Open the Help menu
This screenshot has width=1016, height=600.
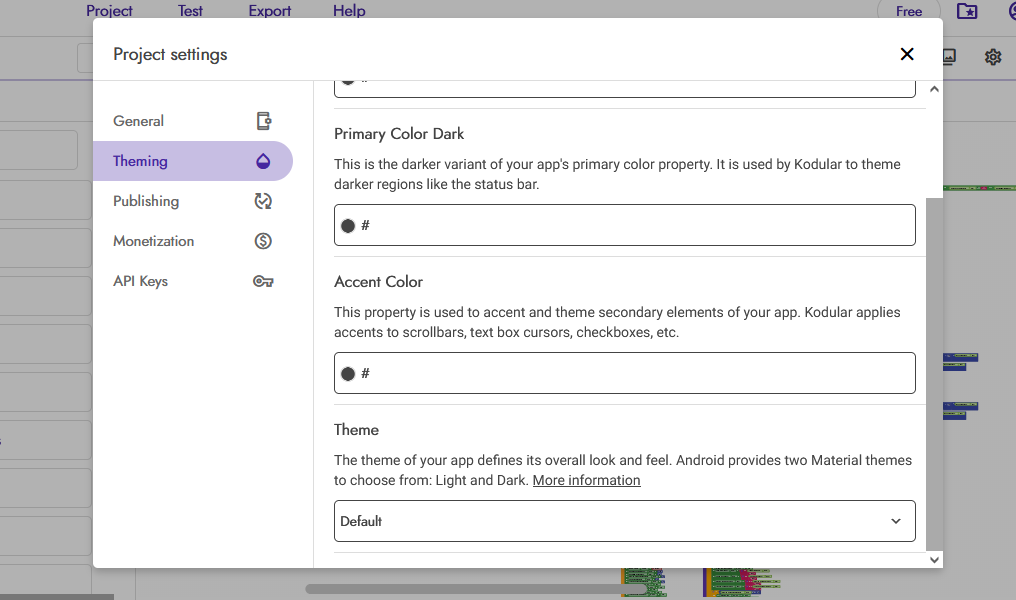tap(349, 11)
